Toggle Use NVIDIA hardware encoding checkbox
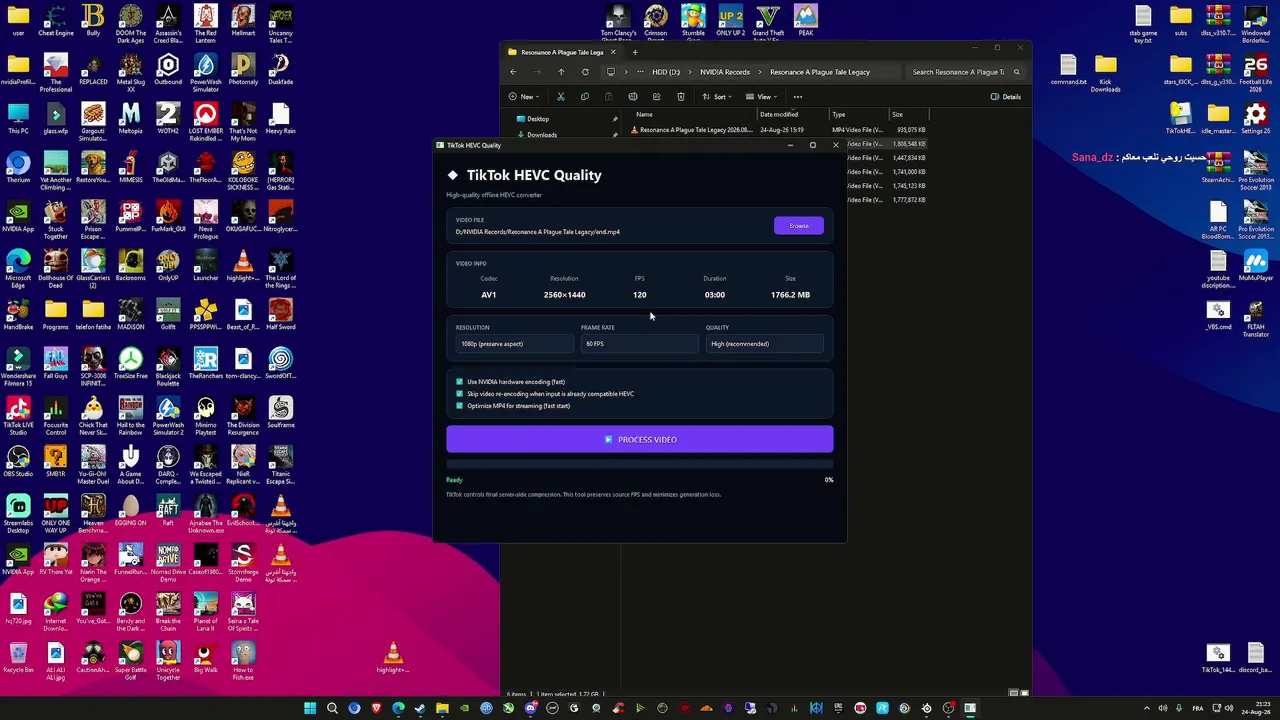This screenshot has height=720, width=1280. 460,382
